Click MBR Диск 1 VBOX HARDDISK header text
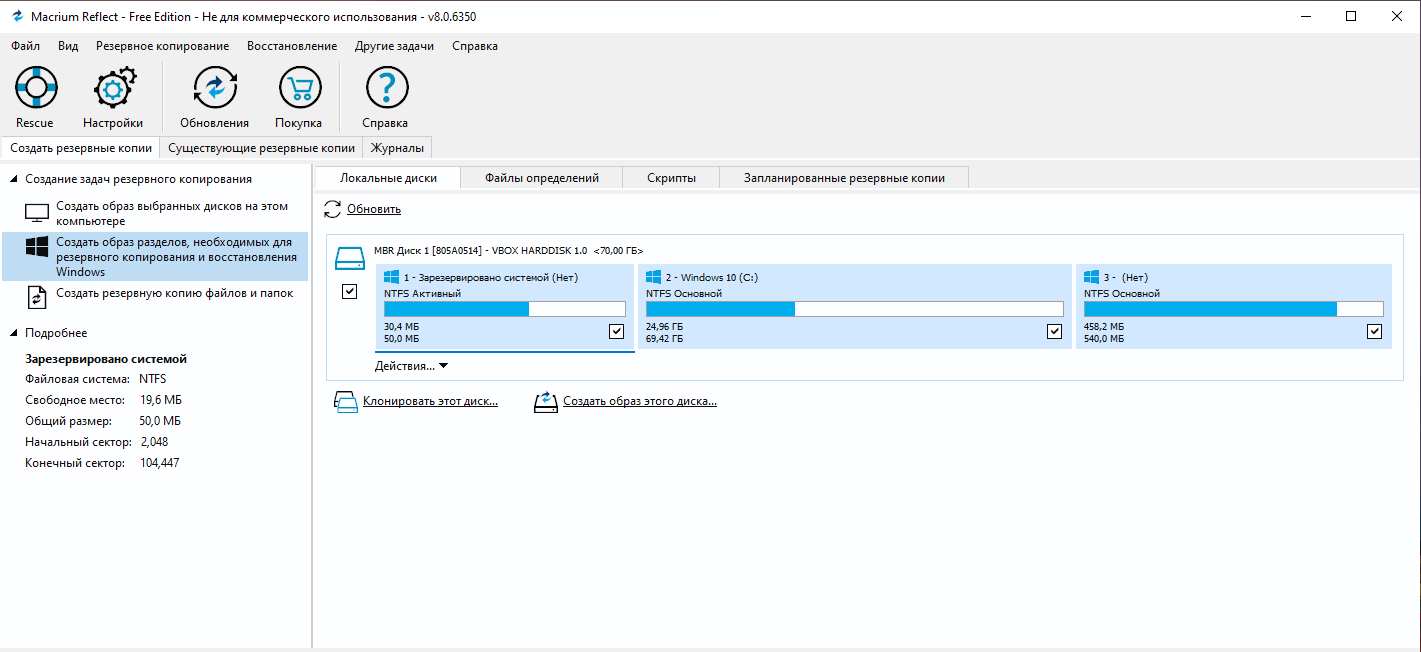The width and height of the screenshot is (1421, 652). [508, 251]
